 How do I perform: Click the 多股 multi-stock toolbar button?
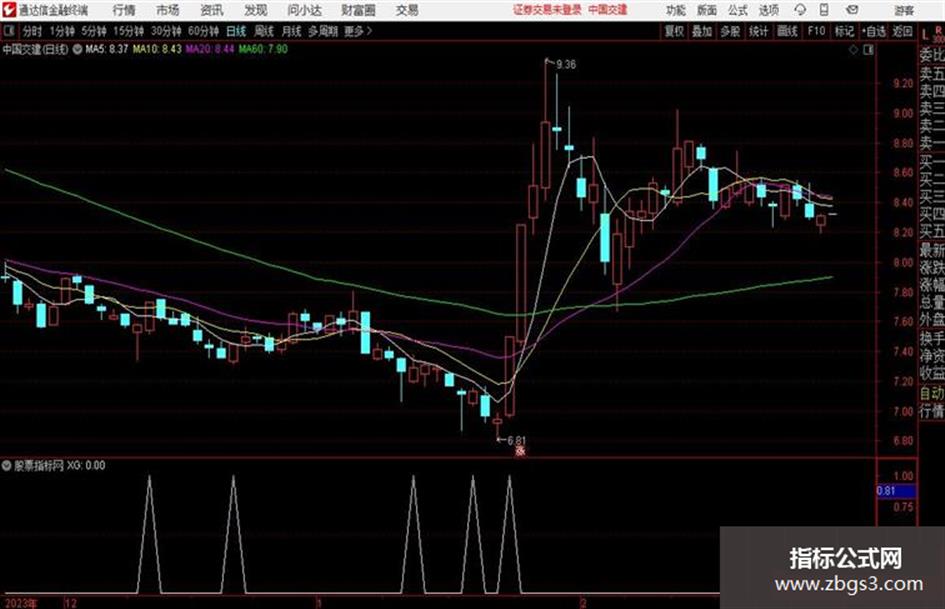[730, 31]
